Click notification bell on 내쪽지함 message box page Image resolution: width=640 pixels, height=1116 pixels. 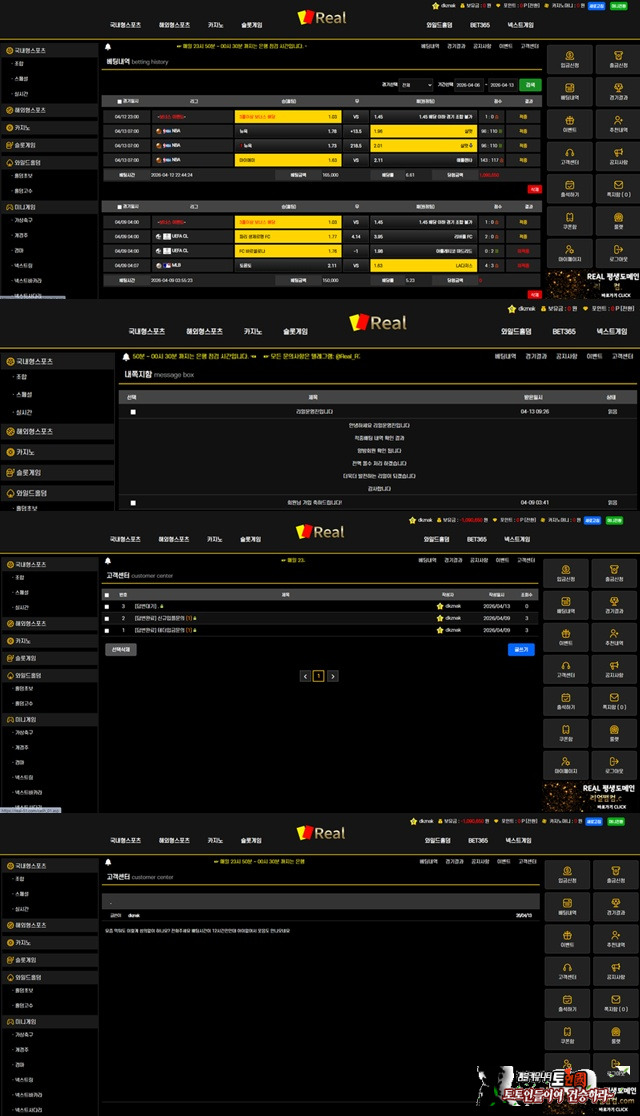126,357
